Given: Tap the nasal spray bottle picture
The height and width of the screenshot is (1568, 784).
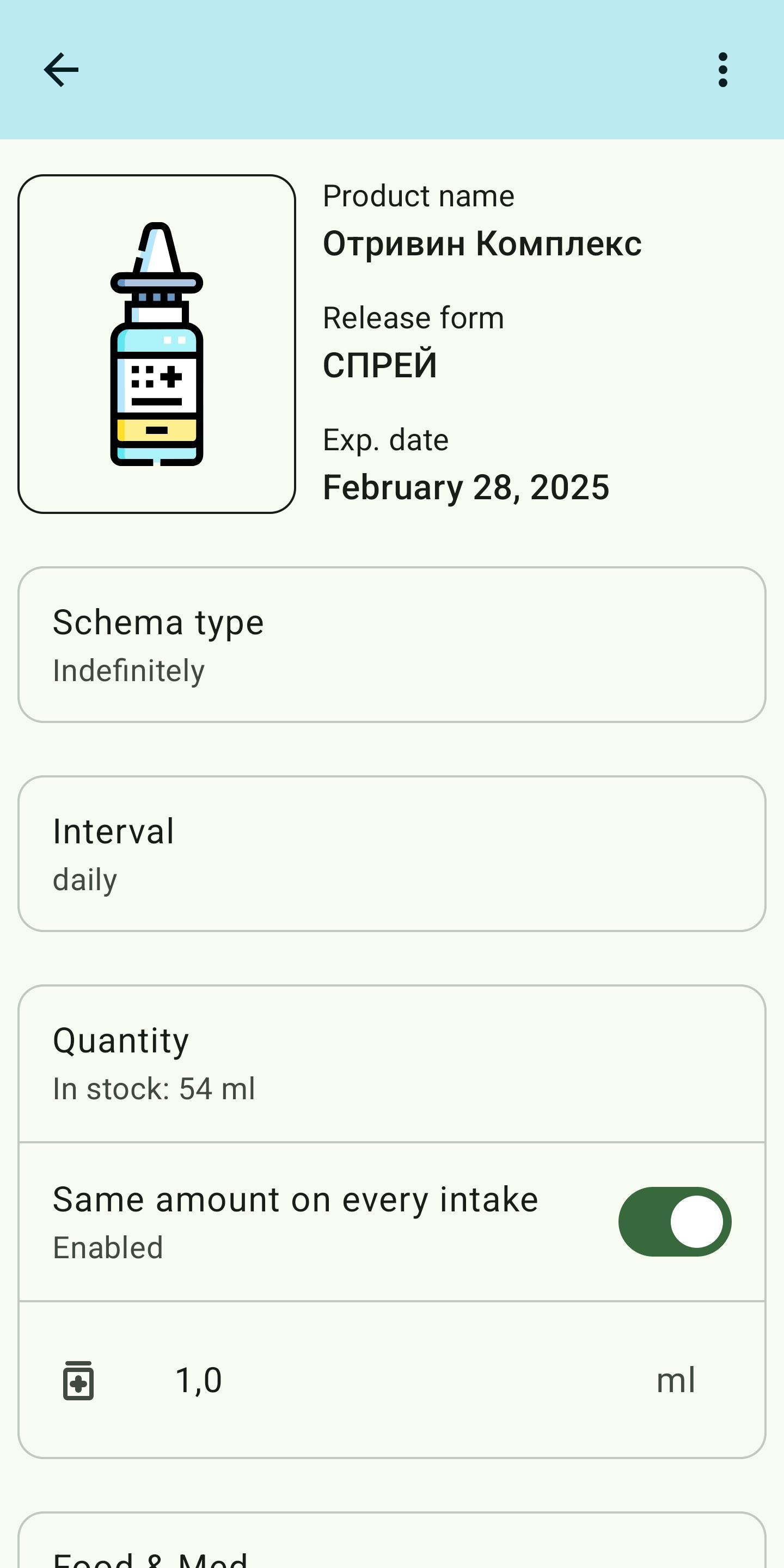Looking at the screenshot, I should point(157,344).
